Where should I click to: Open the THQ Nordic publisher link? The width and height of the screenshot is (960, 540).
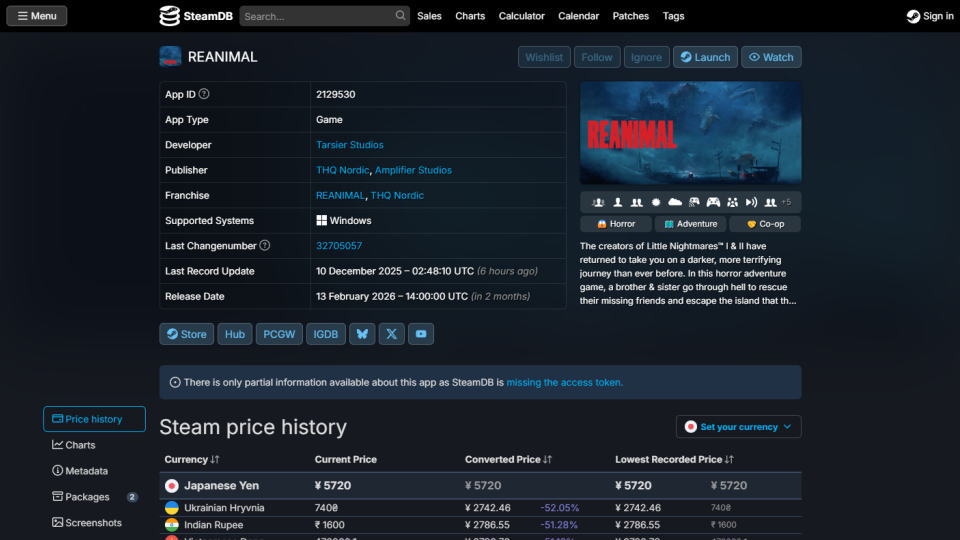tap(342, 170)
